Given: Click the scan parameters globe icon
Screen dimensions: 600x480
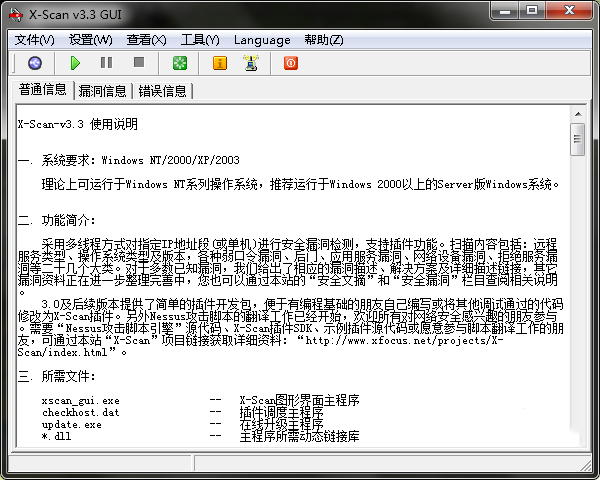Looking at the screenshot, I should tap(35, 63).
